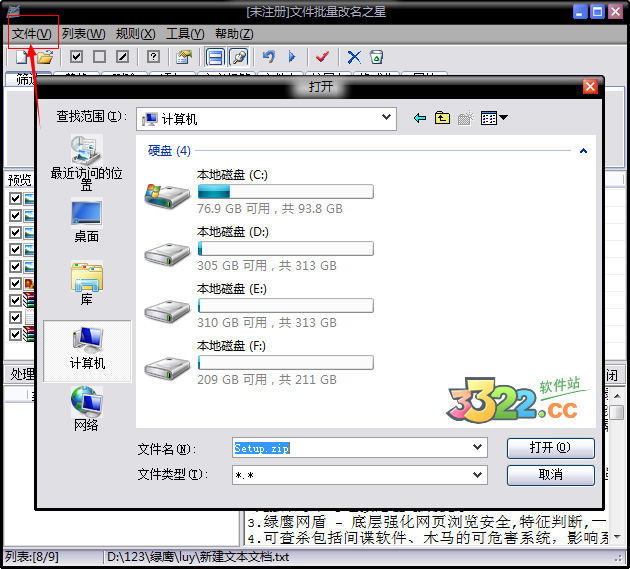Click the open folder toolbar icon

pos(45,57)
